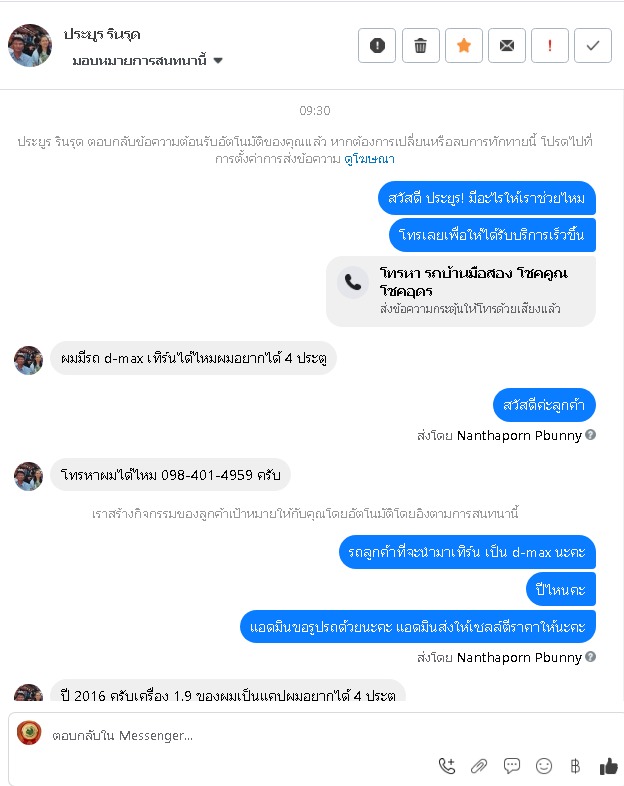Click the request phone call icon

447,765
